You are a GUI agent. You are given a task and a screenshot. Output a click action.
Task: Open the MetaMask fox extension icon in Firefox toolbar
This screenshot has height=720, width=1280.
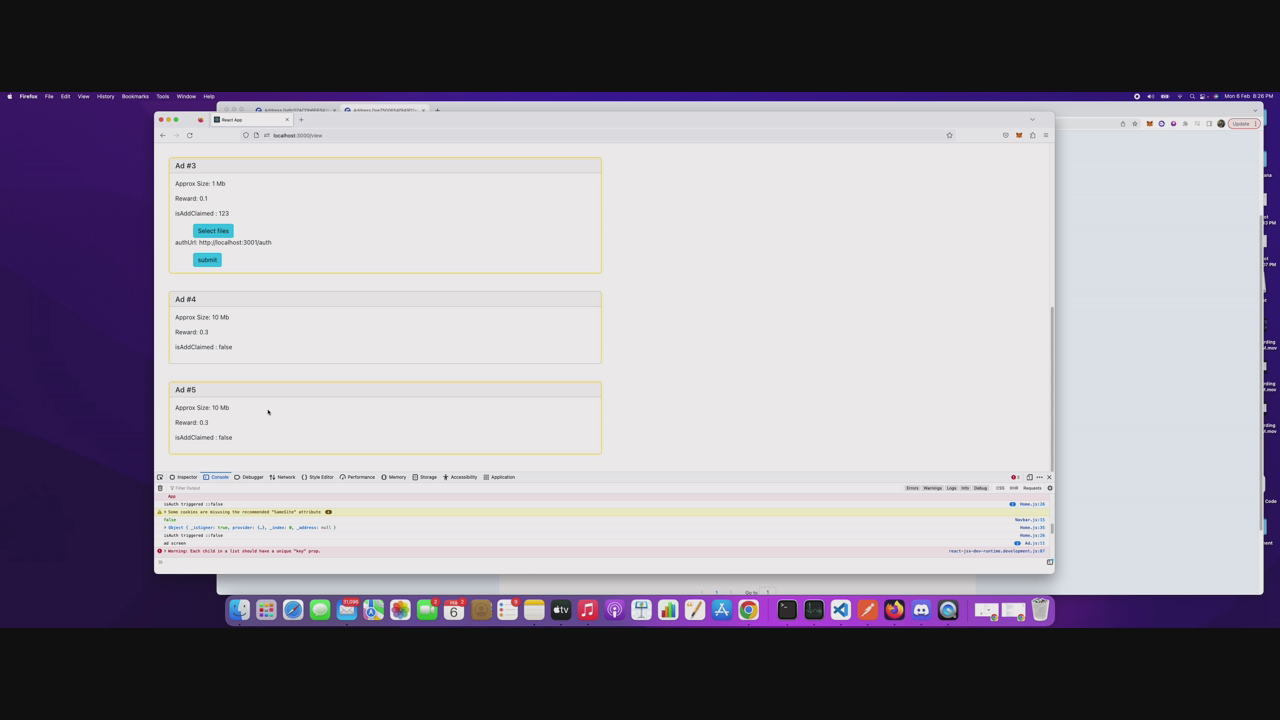[x=1019, y=135]
